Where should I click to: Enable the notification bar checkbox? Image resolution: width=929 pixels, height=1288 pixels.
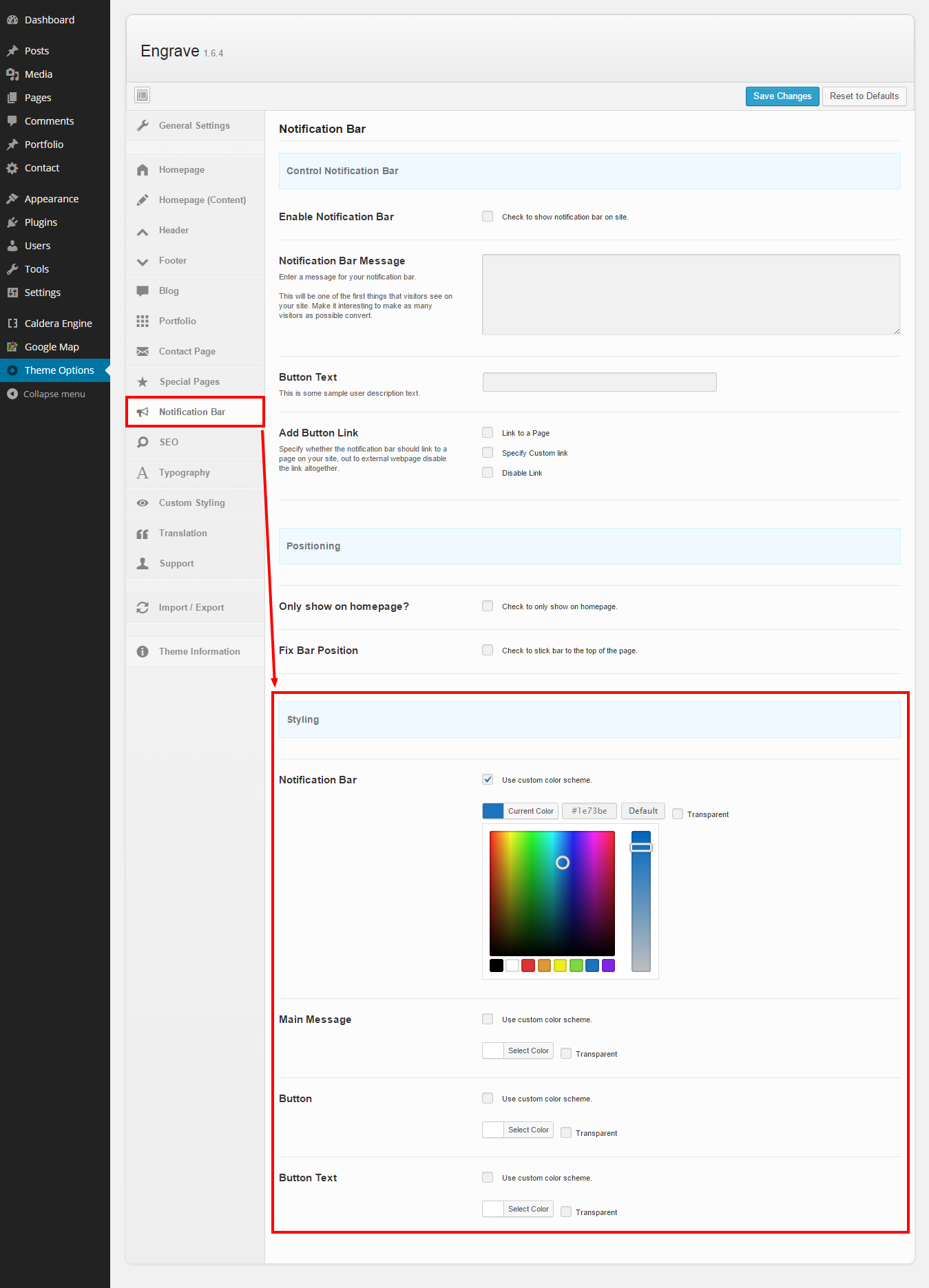tap(488, 217)
